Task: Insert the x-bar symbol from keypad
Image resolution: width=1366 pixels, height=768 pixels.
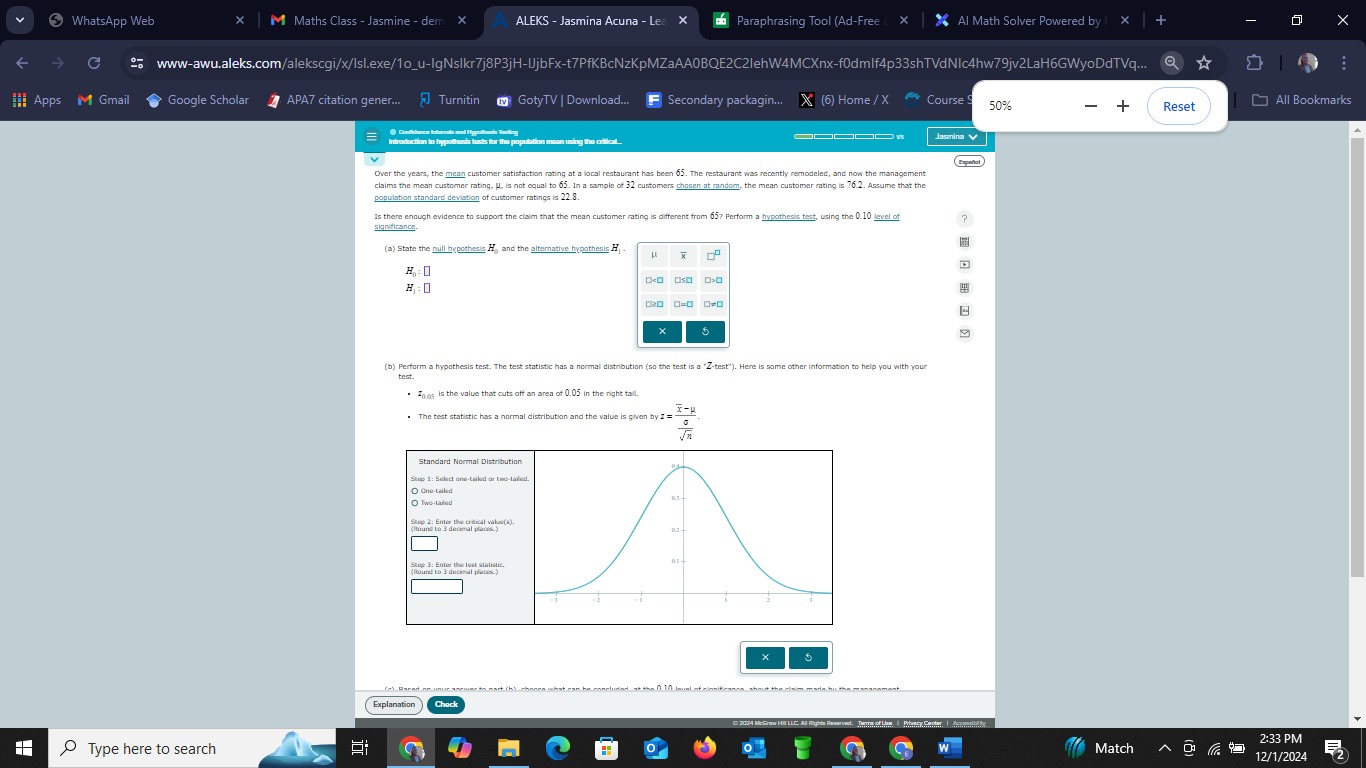Action: [683, 256]
